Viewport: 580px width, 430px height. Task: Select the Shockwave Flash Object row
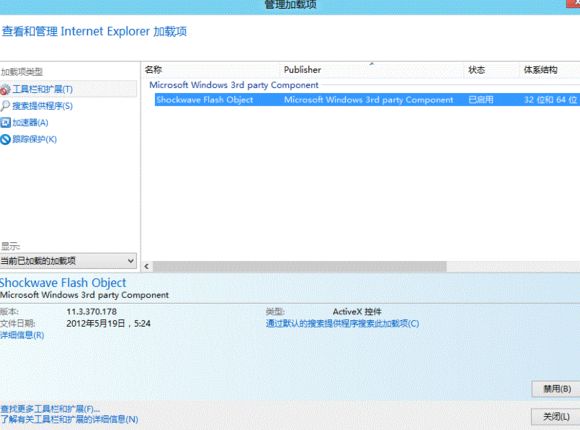coord(367,100)
